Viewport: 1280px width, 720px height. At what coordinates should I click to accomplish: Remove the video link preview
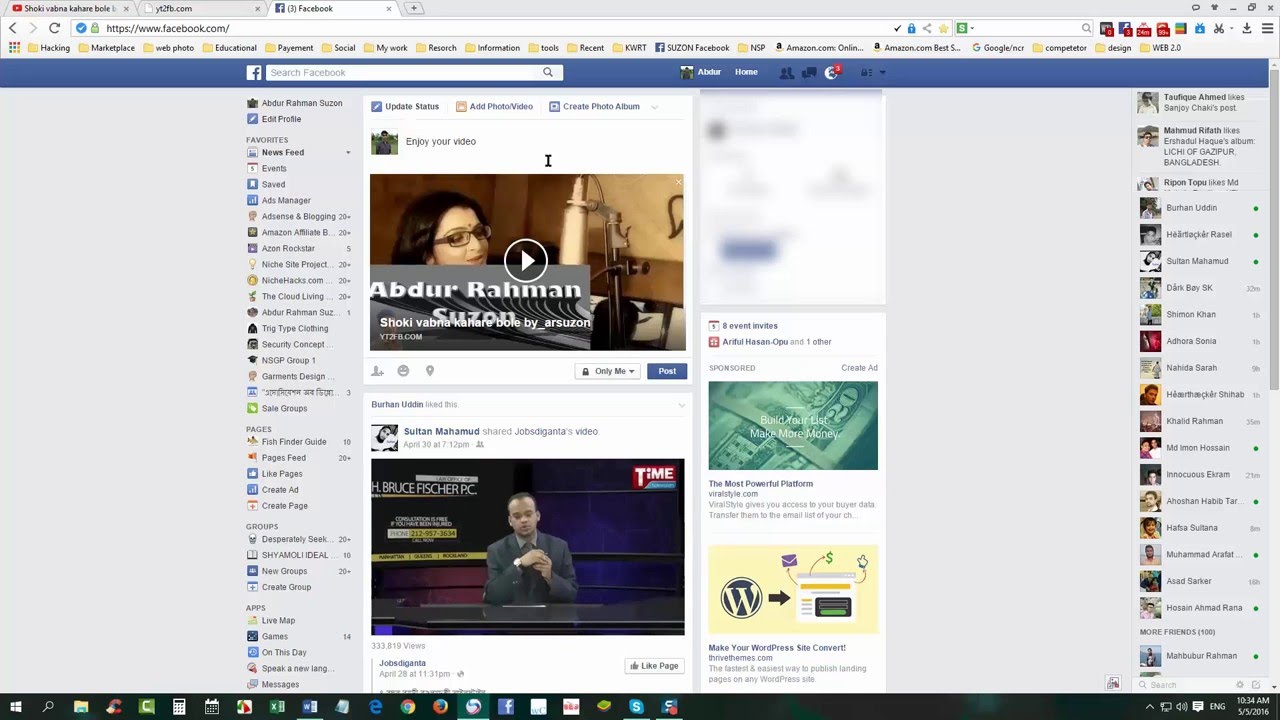pyautogui.click(x=678, y=182)
